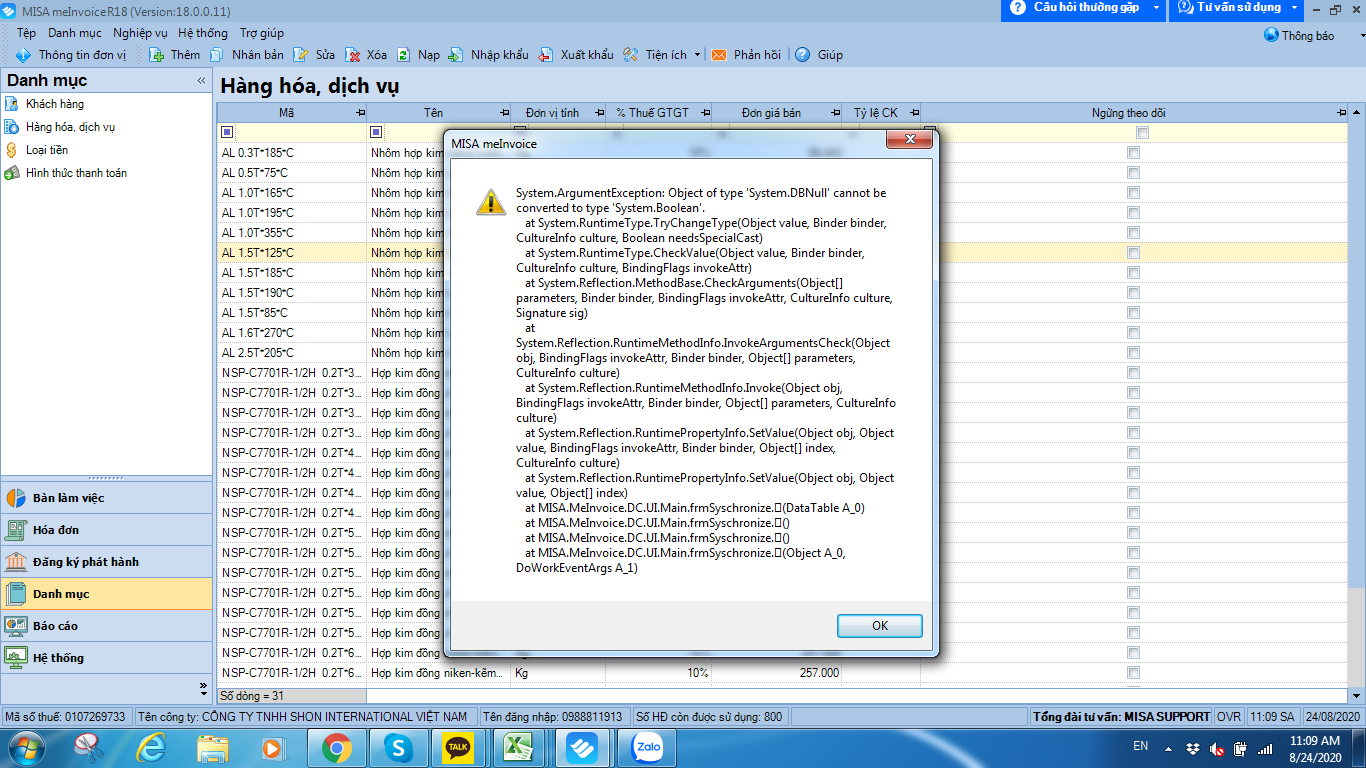Expand the Tiện ích dropdown arrow

(x=697, y=55)
